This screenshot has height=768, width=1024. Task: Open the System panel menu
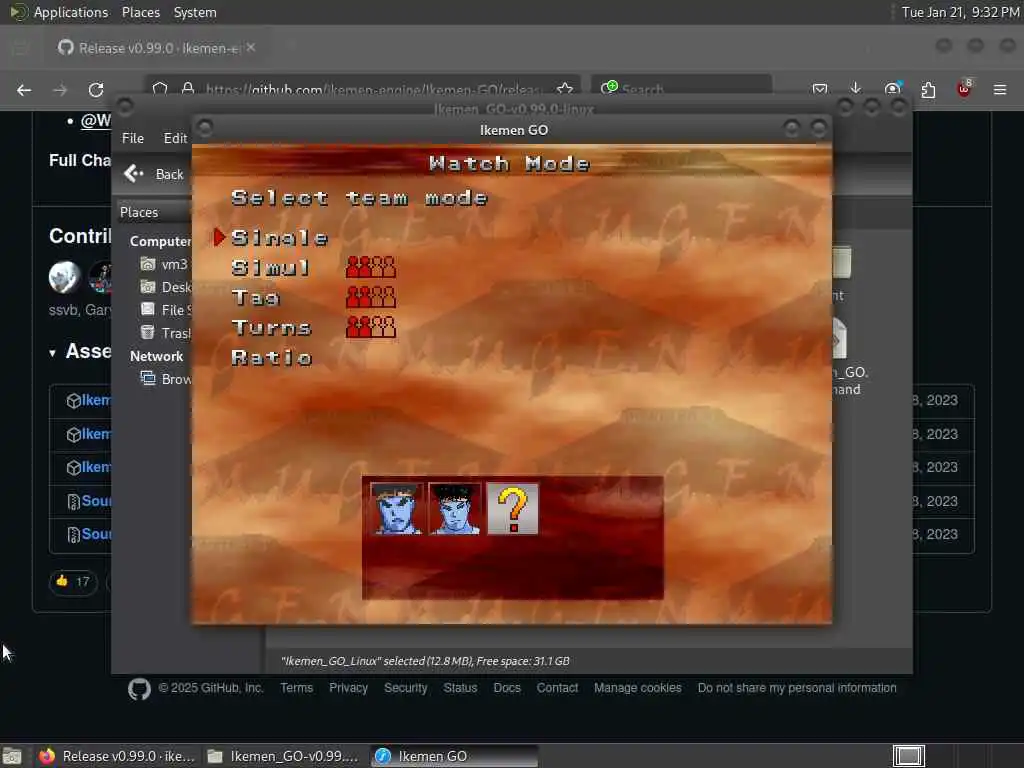195,12
